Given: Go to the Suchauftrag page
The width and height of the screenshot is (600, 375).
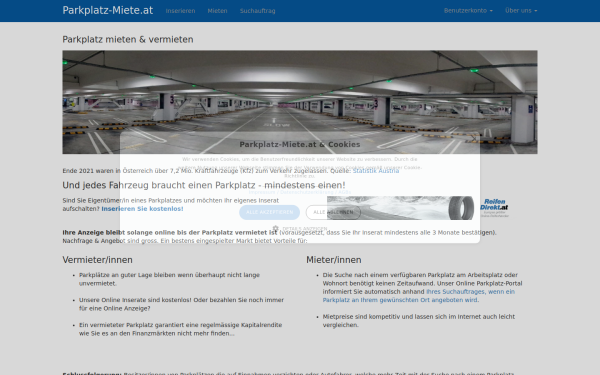Looking at the screenshot, I should (258, 11).
